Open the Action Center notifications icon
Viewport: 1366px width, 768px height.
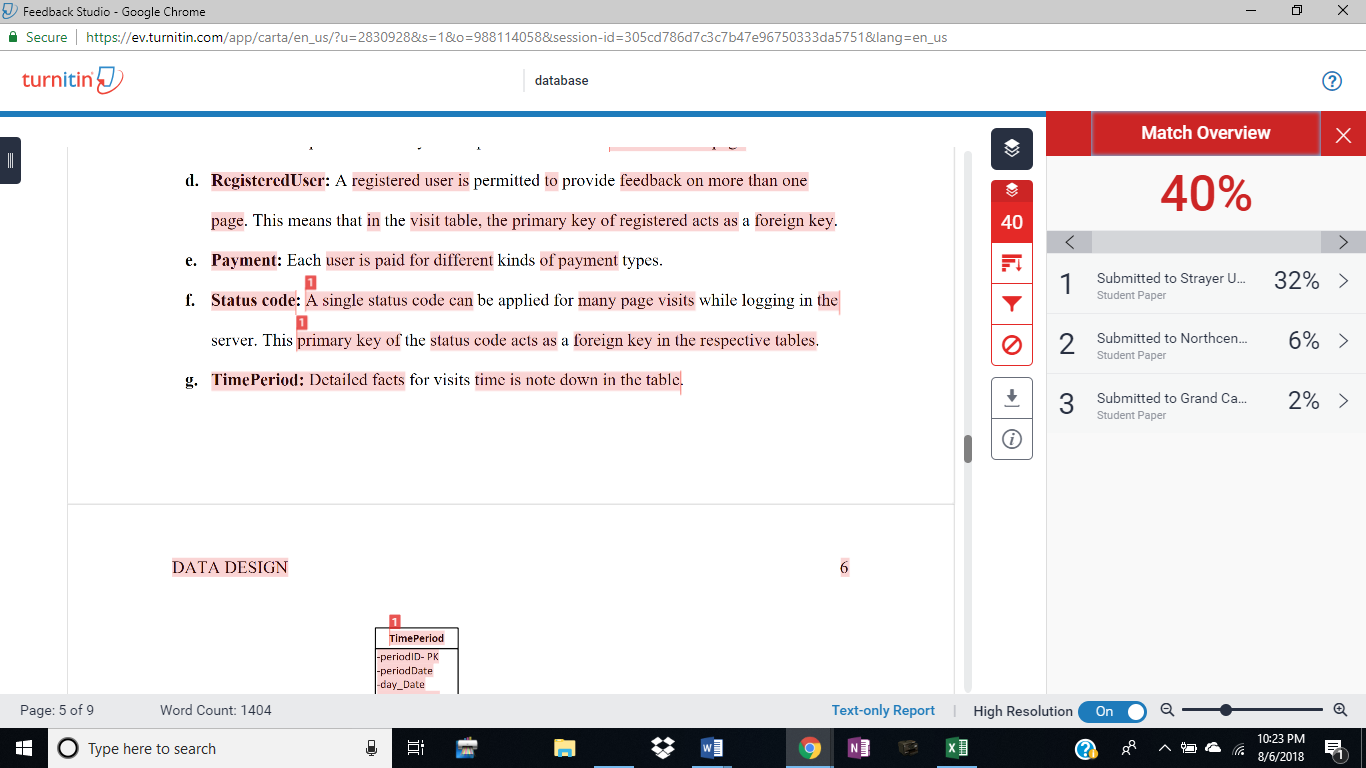pyautogui.click(x=1334, y=748)
